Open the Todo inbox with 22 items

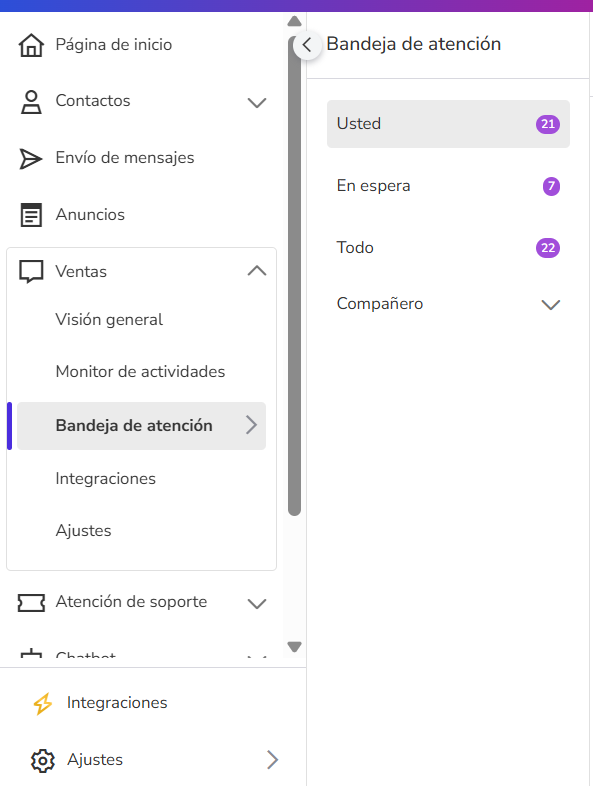[448, 248]
